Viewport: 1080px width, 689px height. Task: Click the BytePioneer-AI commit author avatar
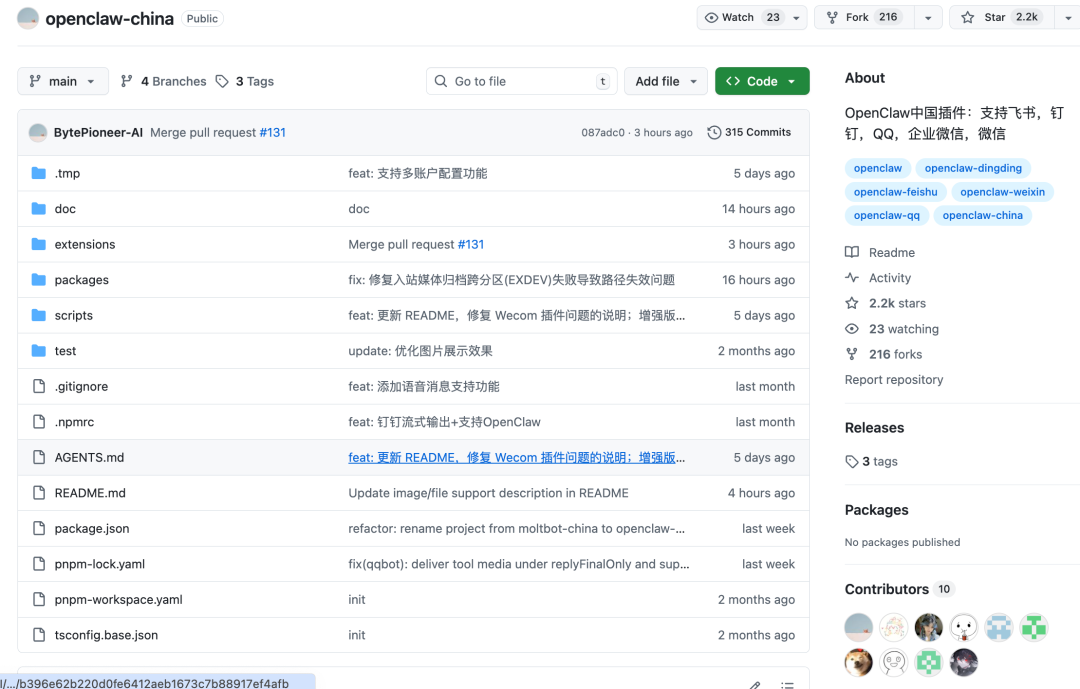(x=38, y=132)
